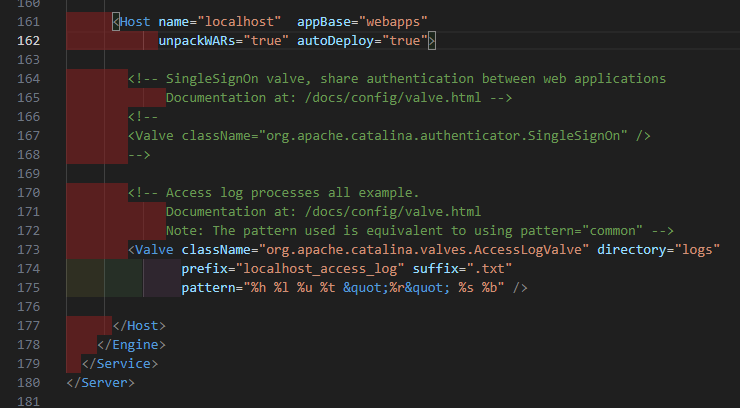Click the "localhost_access_log" prefix value
Screen dimensions: 740x408
pyautogui.click(x=320, y=268)
